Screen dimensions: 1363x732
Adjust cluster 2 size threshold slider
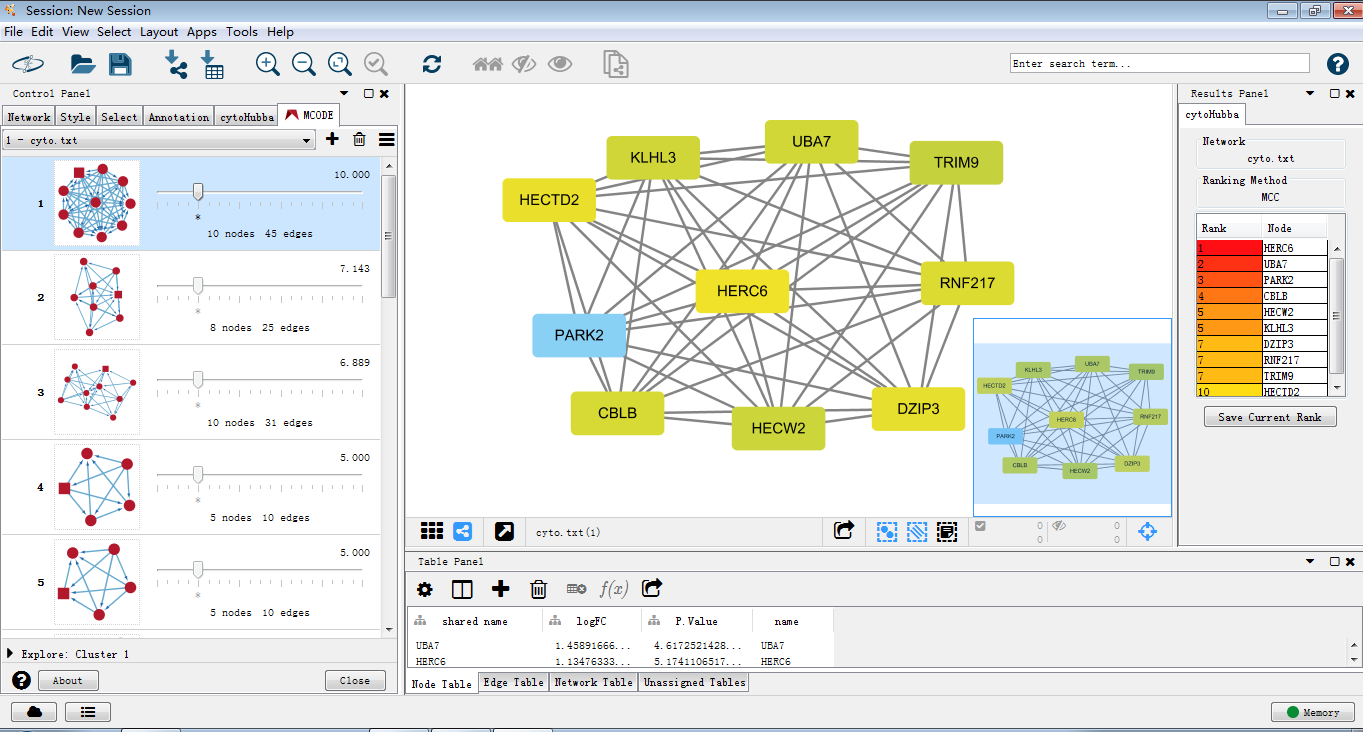point(198,286)
